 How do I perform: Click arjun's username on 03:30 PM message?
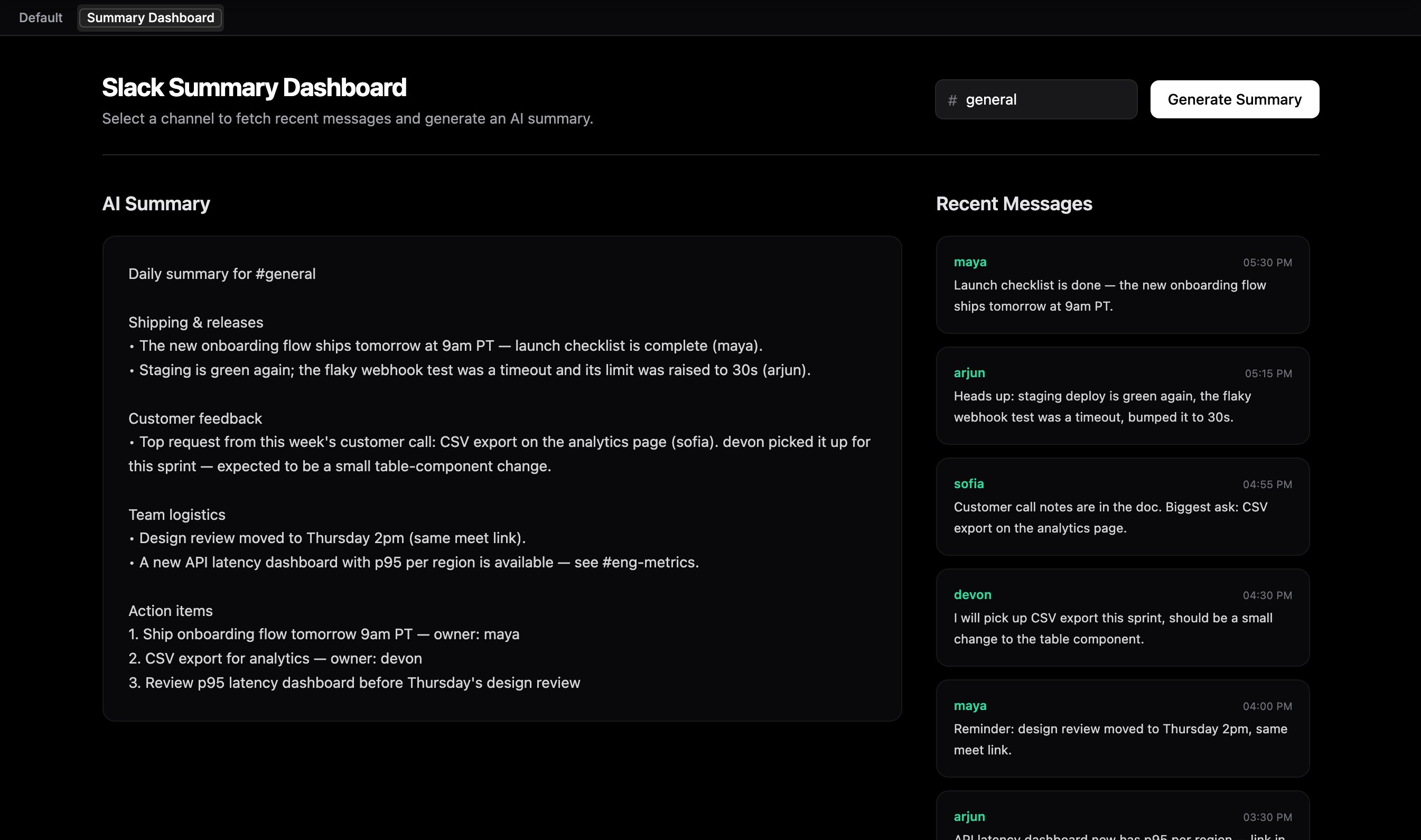(x=969, y=817)
